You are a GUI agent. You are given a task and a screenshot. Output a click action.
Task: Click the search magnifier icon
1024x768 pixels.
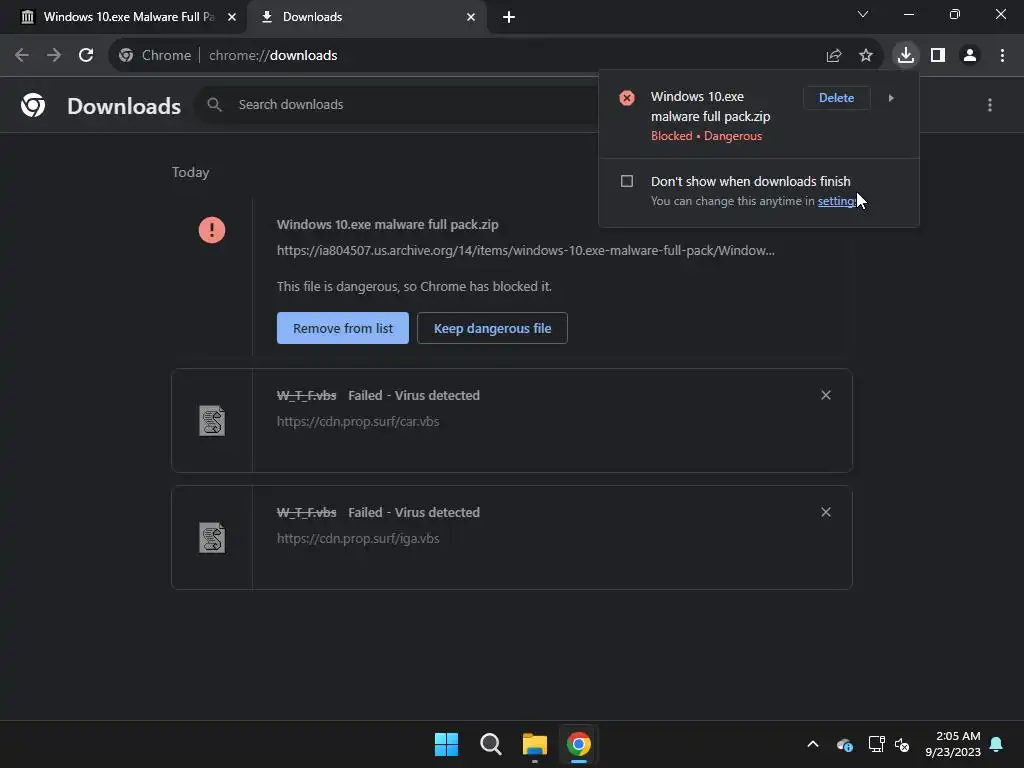coord(214,104)
